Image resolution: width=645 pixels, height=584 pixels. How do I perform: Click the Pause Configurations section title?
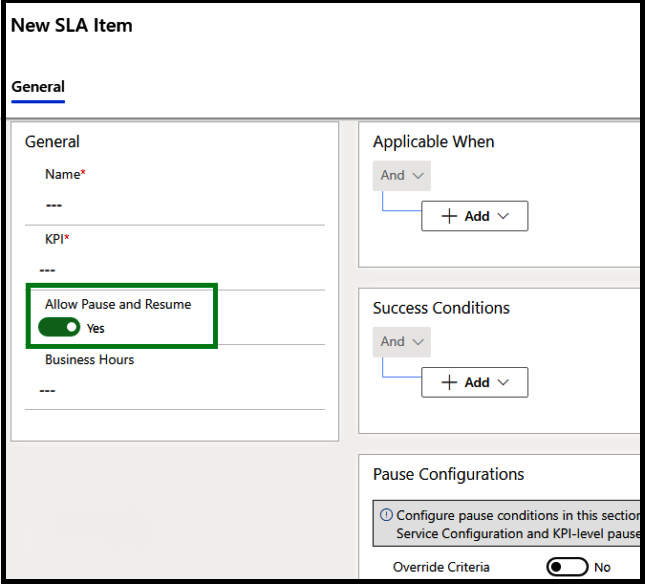(x=448, y=475)
